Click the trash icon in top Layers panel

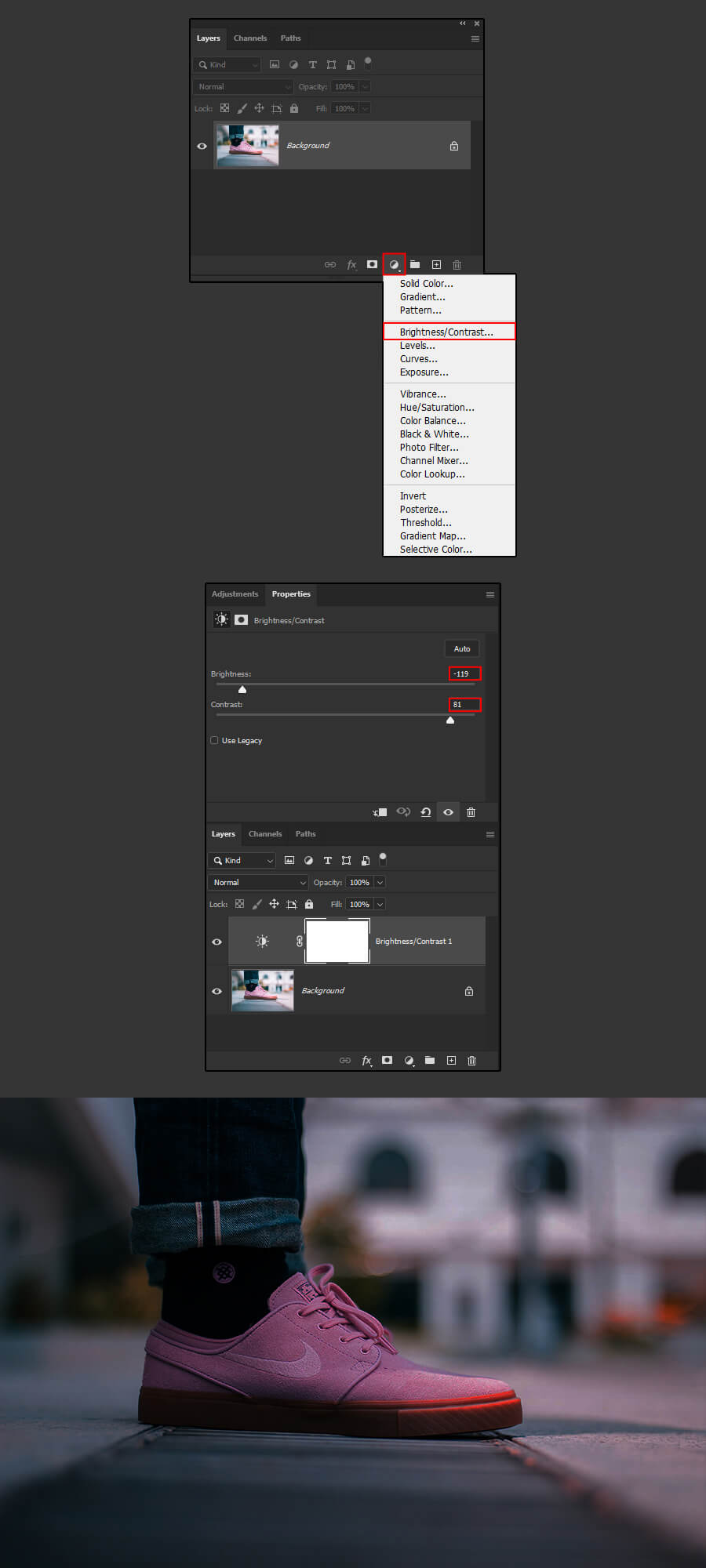tap(457, 264)
